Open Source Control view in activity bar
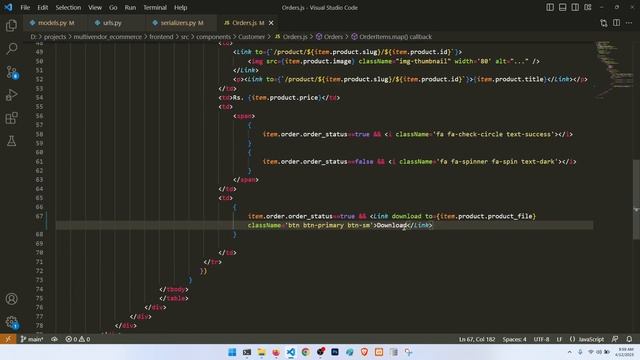Image resolution: width=640 pixels, height=360 pixels. point(11,72)
